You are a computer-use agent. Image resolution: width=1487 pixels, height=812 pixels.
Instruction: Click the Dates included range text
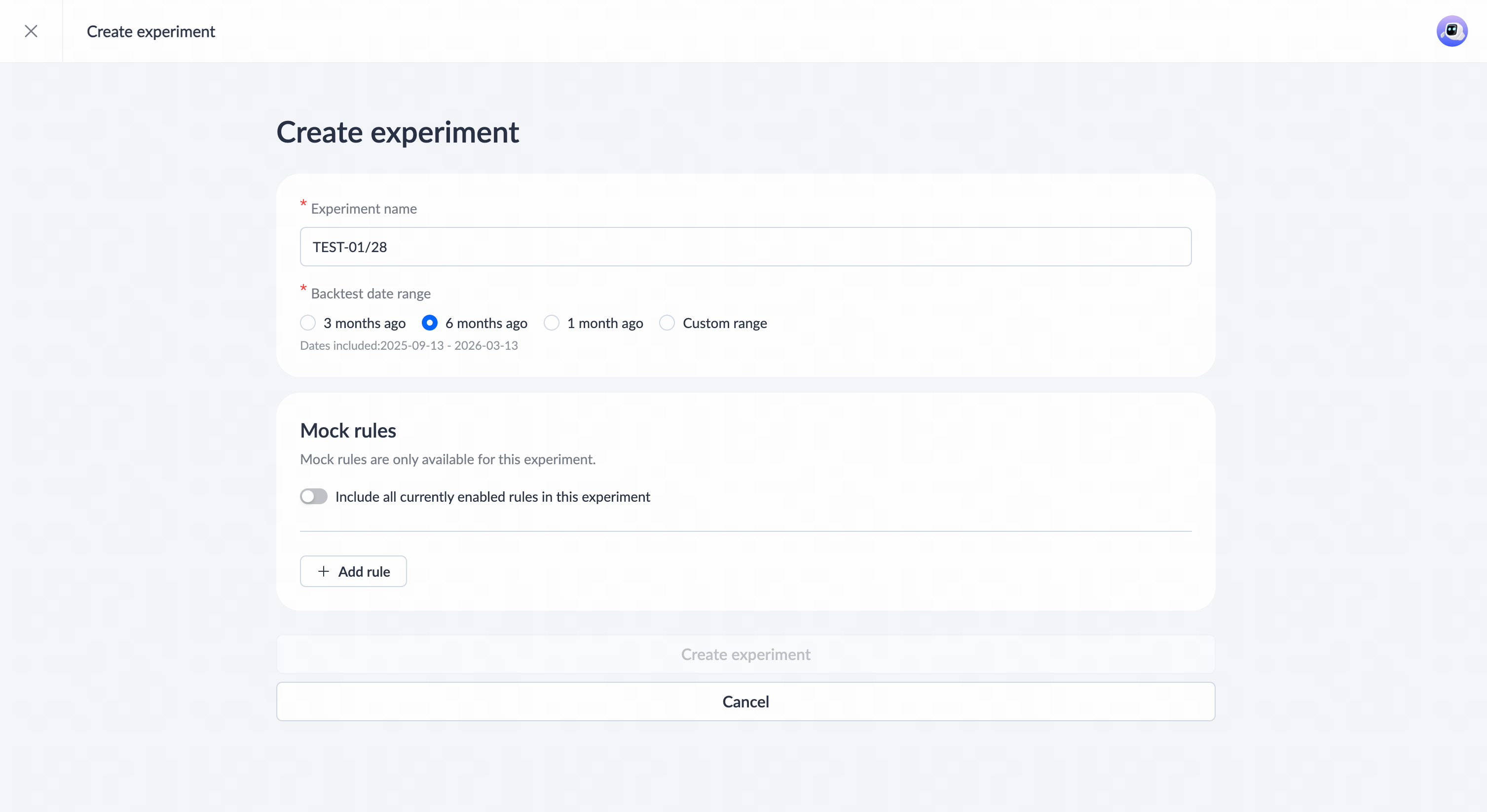coord(409,346)
